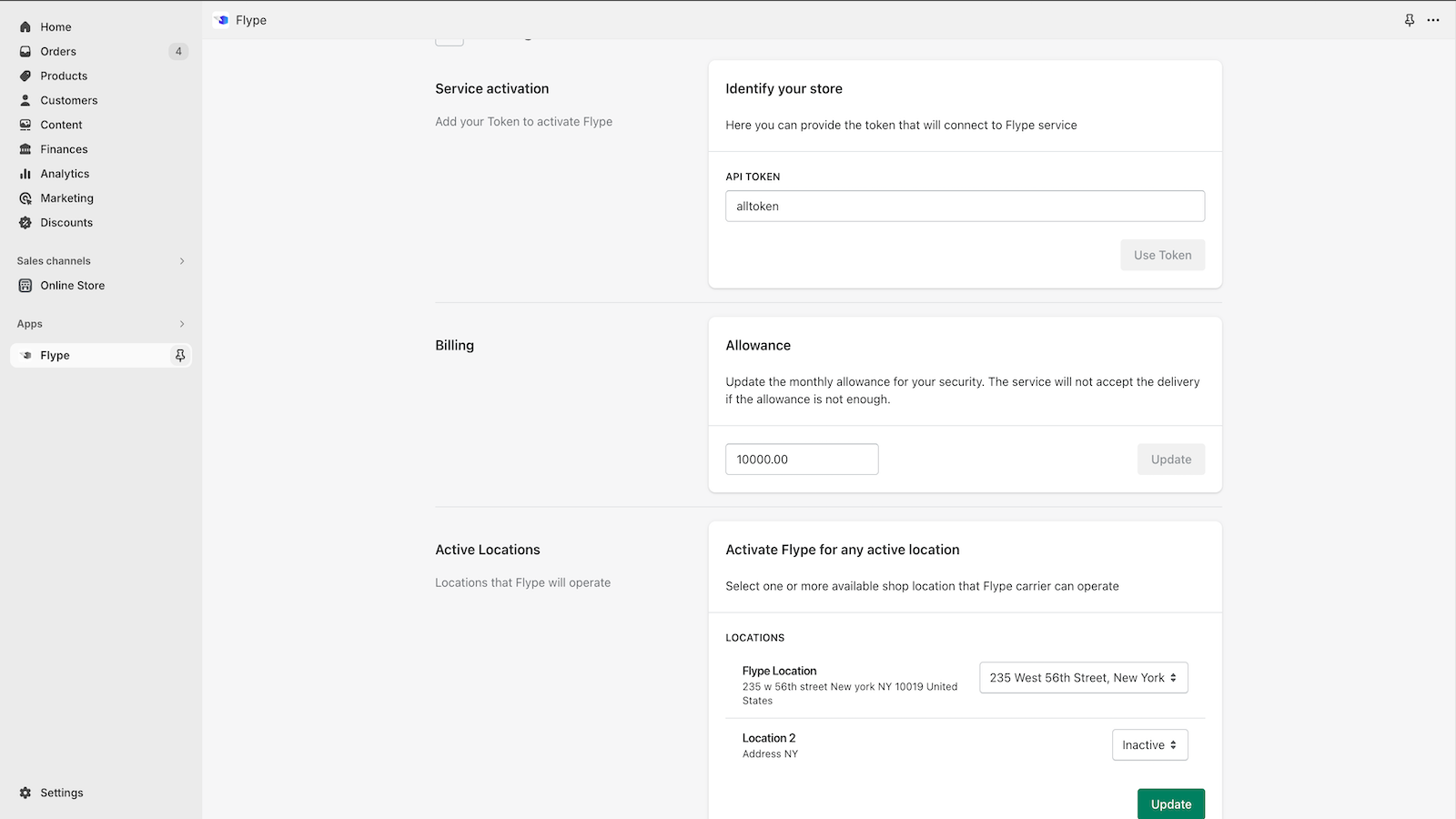The width and height of the screenshot is (1456, 819).
Task: Click the Finances bank icon
Action: [25, 149]
